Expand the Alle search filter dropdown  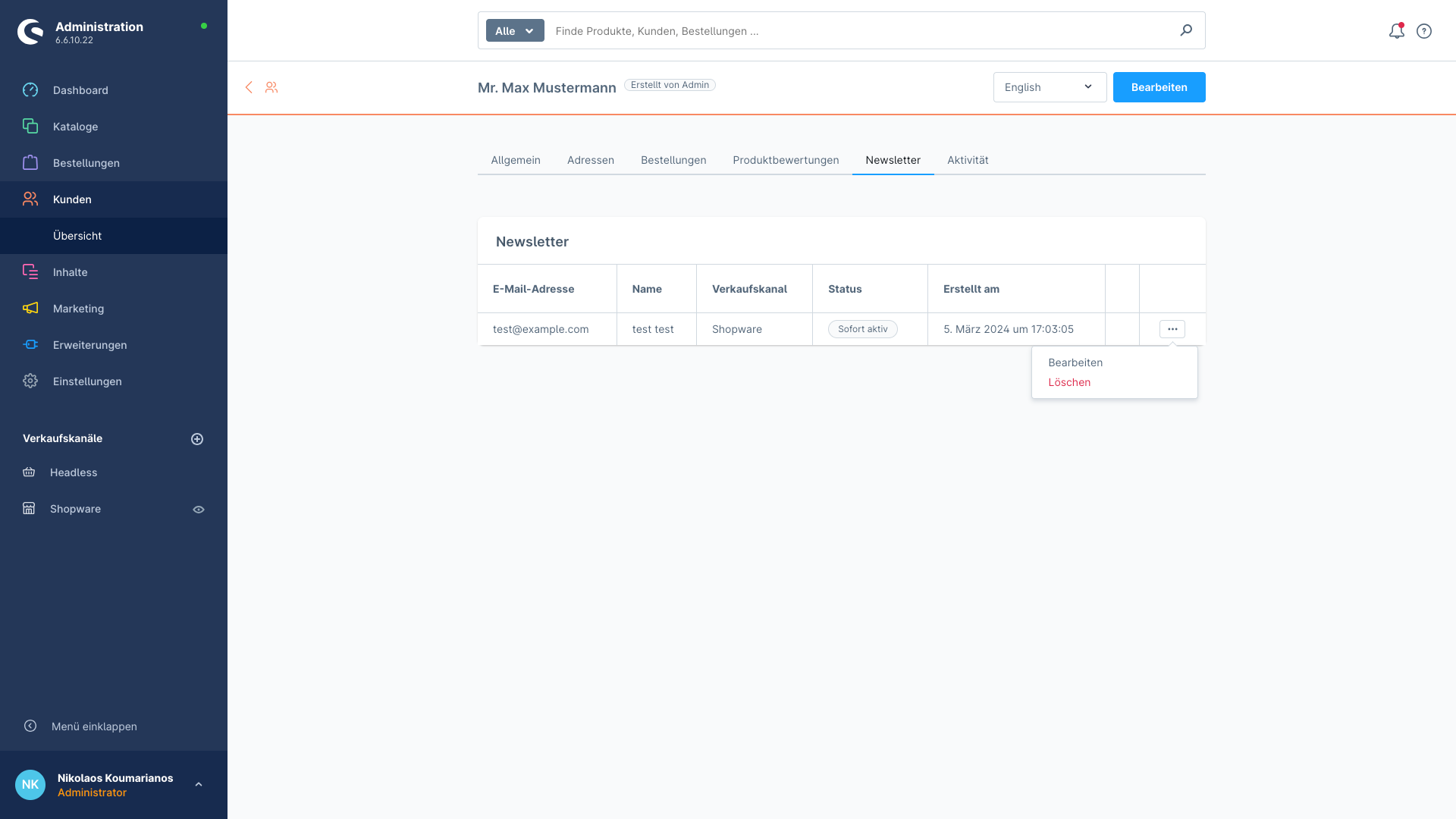coord(515,31)
